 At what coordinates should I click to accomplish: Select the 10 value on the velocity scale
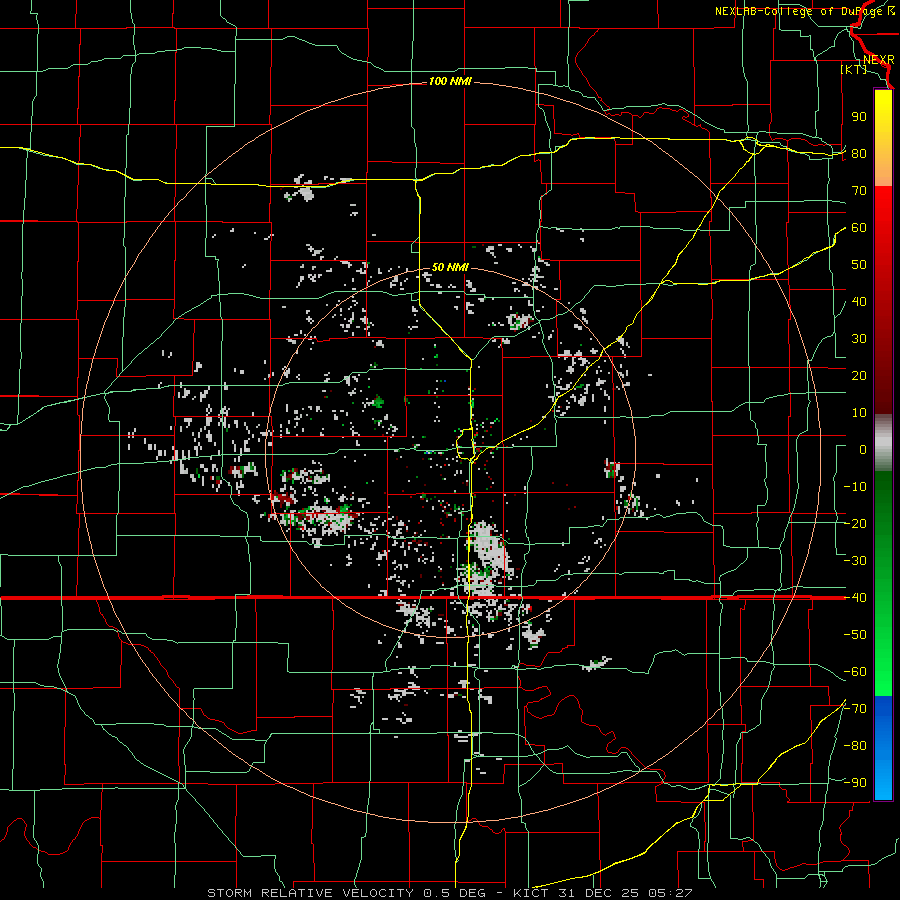click(x=859, y=413)
